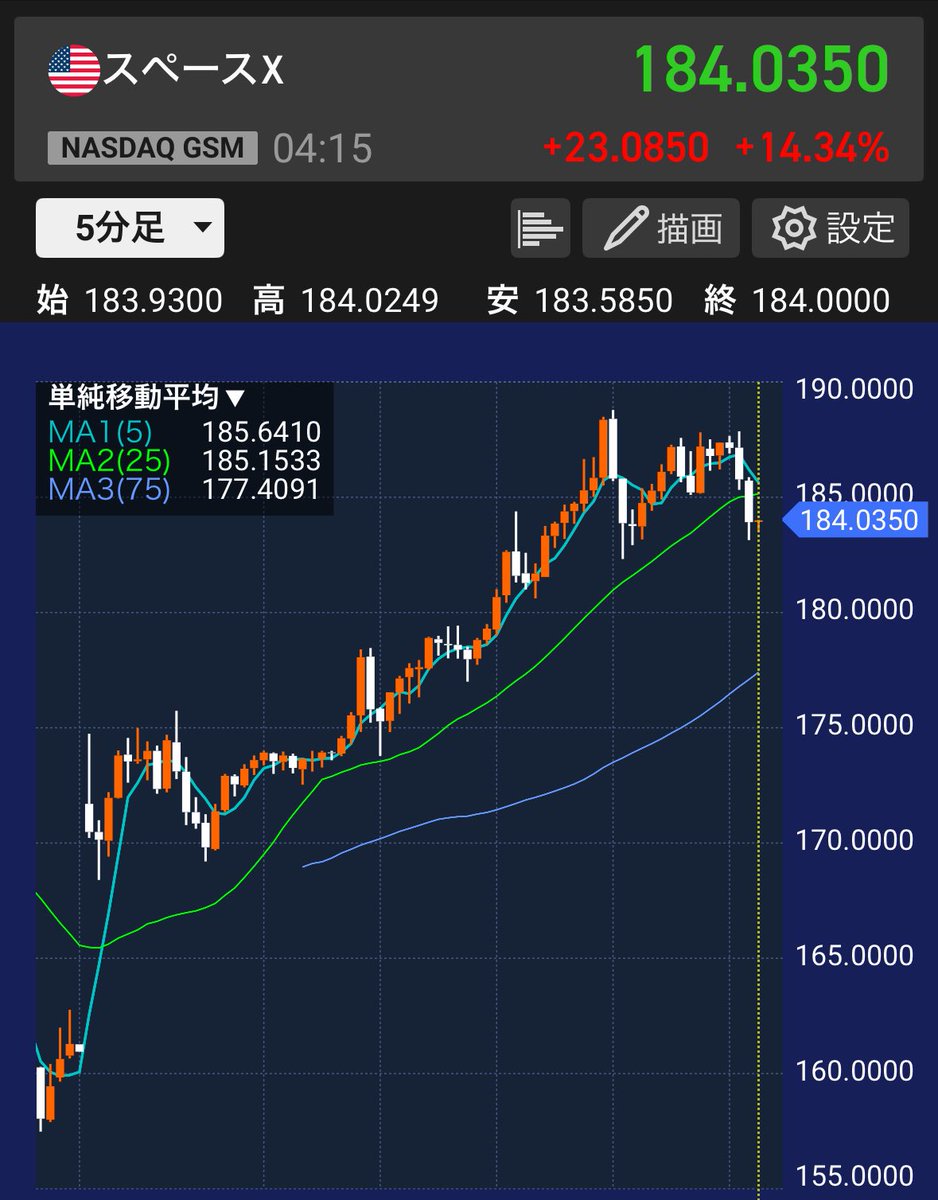The image size is (938, 1200).
Task: Click the open price 183.9300
Action: (x=153, y=300)
